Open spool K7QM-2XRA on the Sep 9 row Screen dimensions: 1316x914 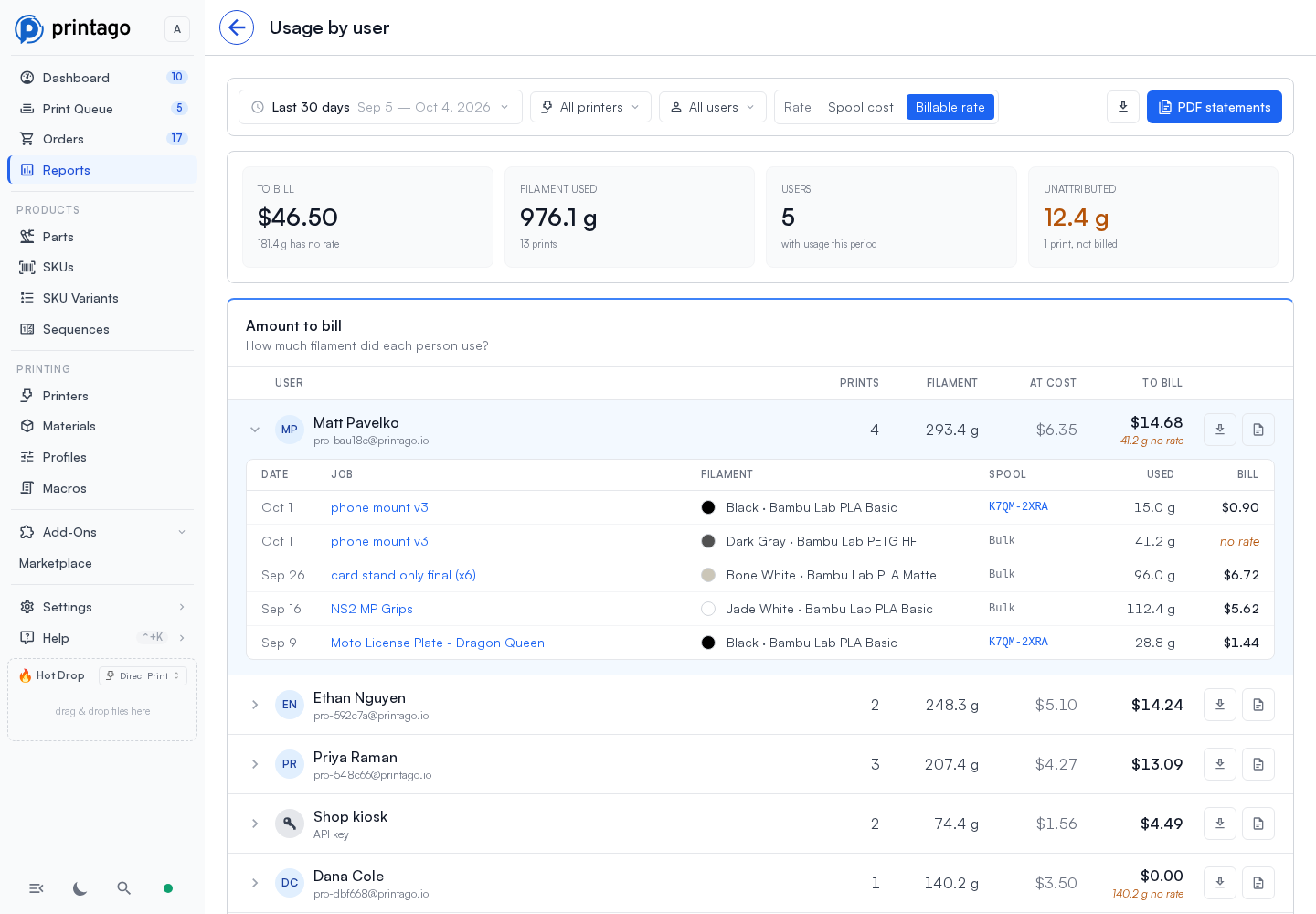pos(1018,642)
